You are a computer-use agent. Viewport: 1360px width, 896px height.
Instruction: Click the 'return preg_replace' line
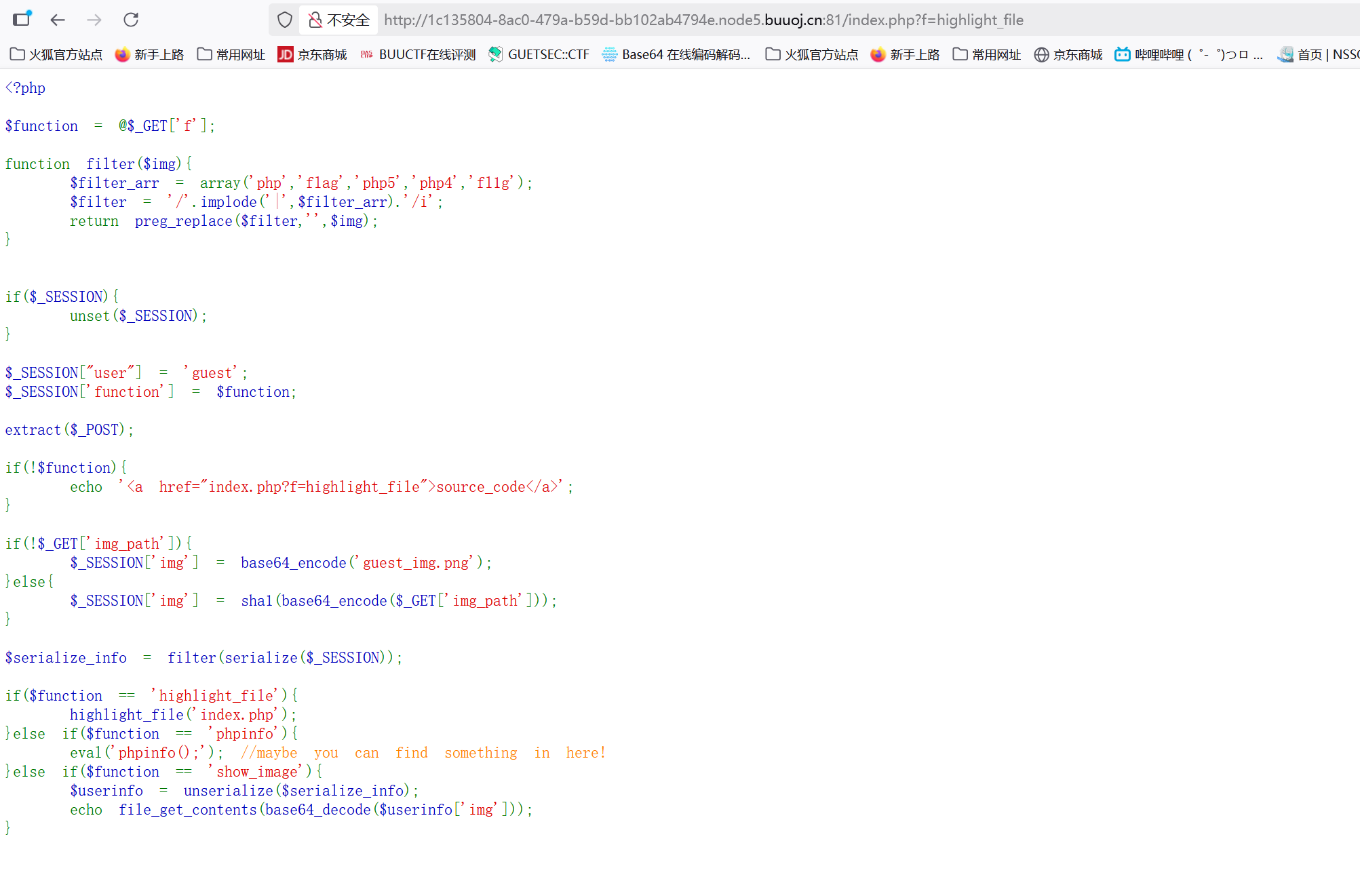click(x=224, y=221)
